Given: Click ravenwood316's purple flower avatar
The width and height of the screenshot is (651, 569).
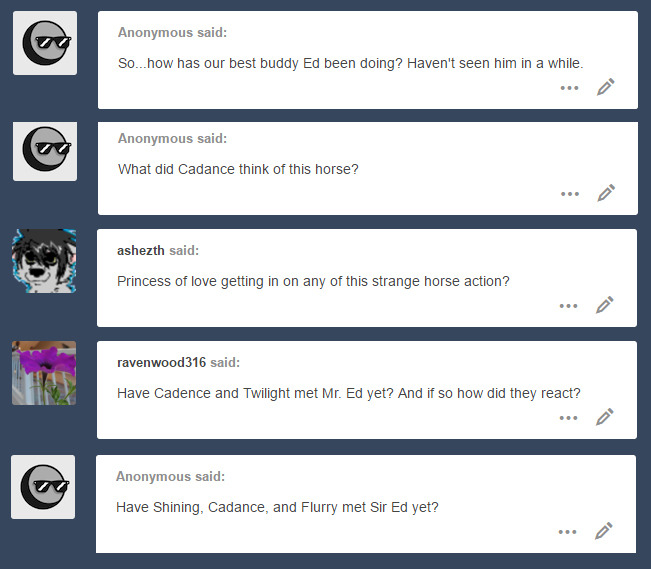Looking at the screenshot, I should pos(44,373).
